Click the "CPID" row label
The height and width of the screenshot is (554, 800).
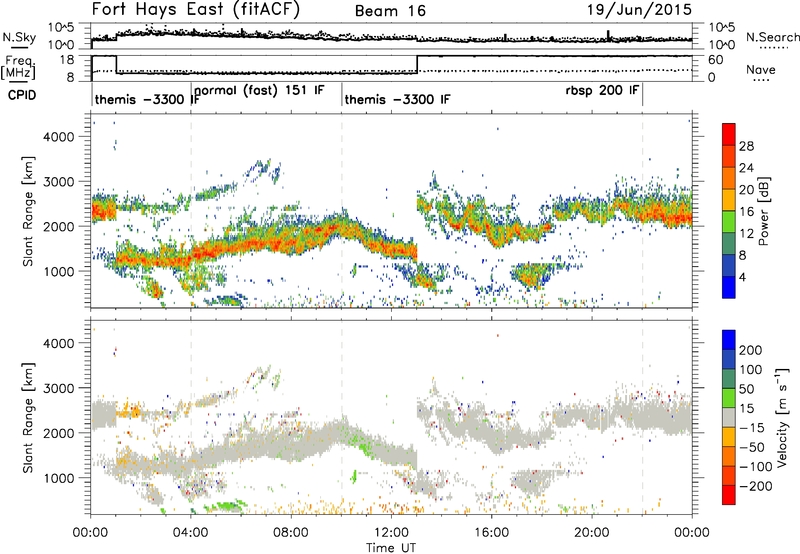click(22, 95)
